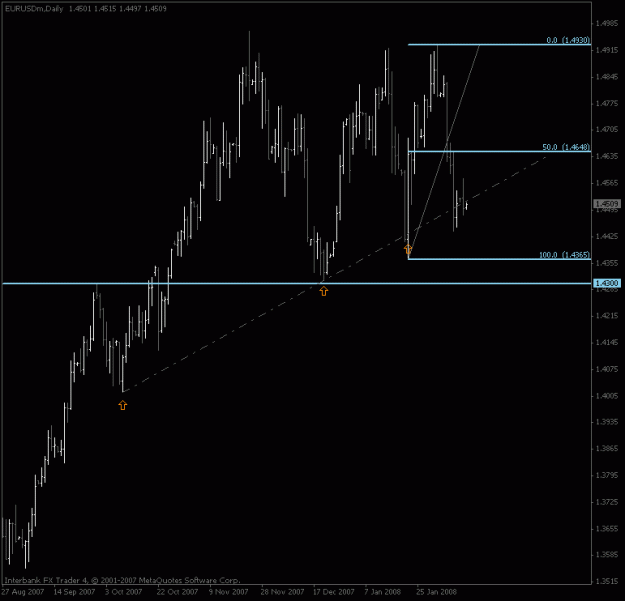The height and width of the screenshot is (601, 625).
Task: Click the 1.4775 price scale value
Action: pyautogui.click(x=607, y=103)
